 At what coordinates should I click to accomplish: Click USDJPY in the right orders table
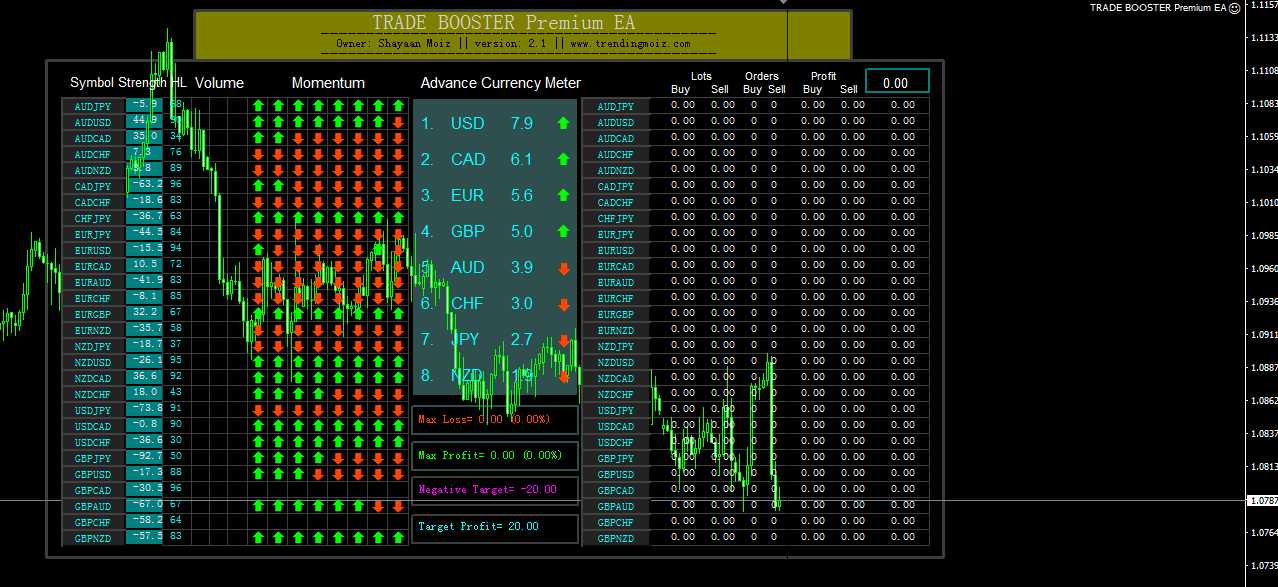pyautogui.click(x=616, y=410)
